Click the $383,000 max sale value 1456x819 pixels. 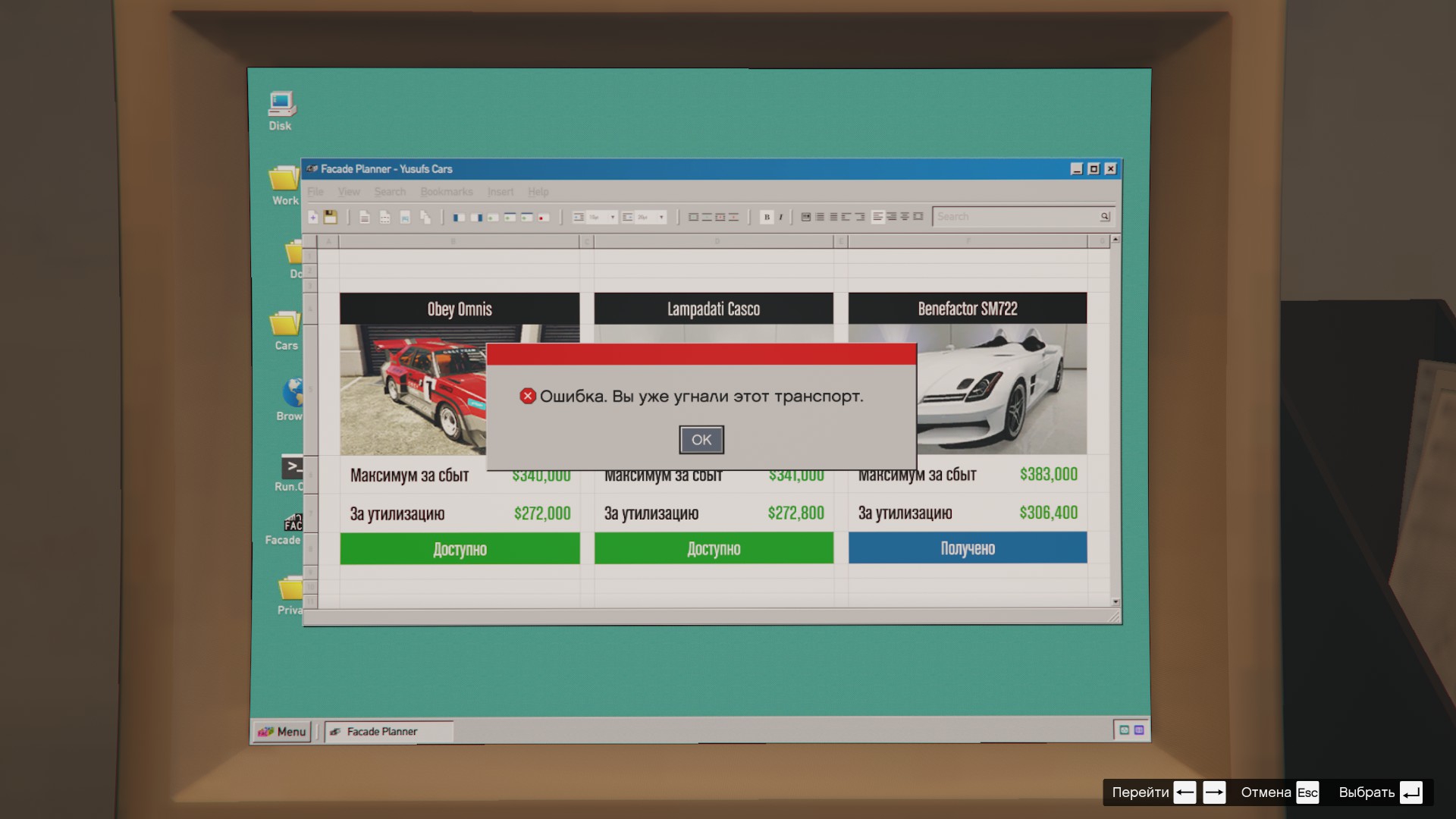tap(1048, 474)
